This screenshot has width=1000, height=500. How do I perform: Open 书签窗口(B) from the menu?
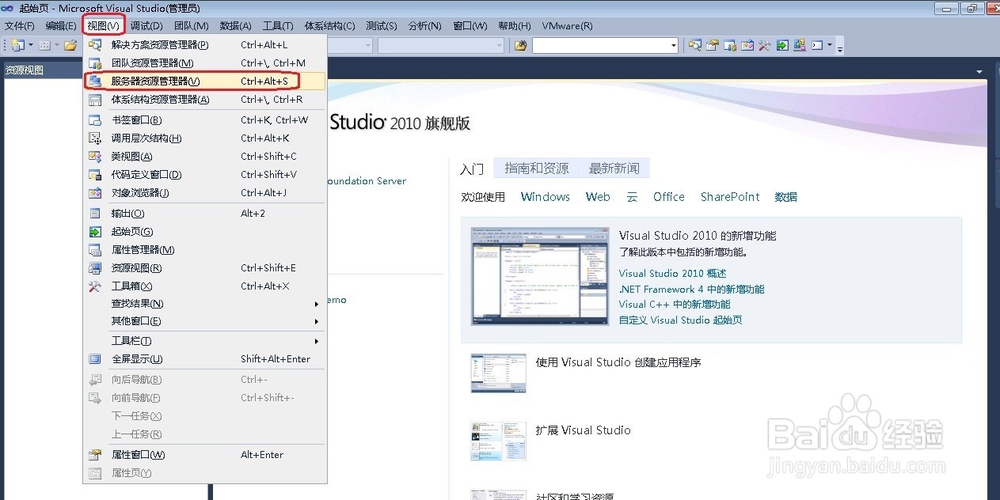coord(205,120)
